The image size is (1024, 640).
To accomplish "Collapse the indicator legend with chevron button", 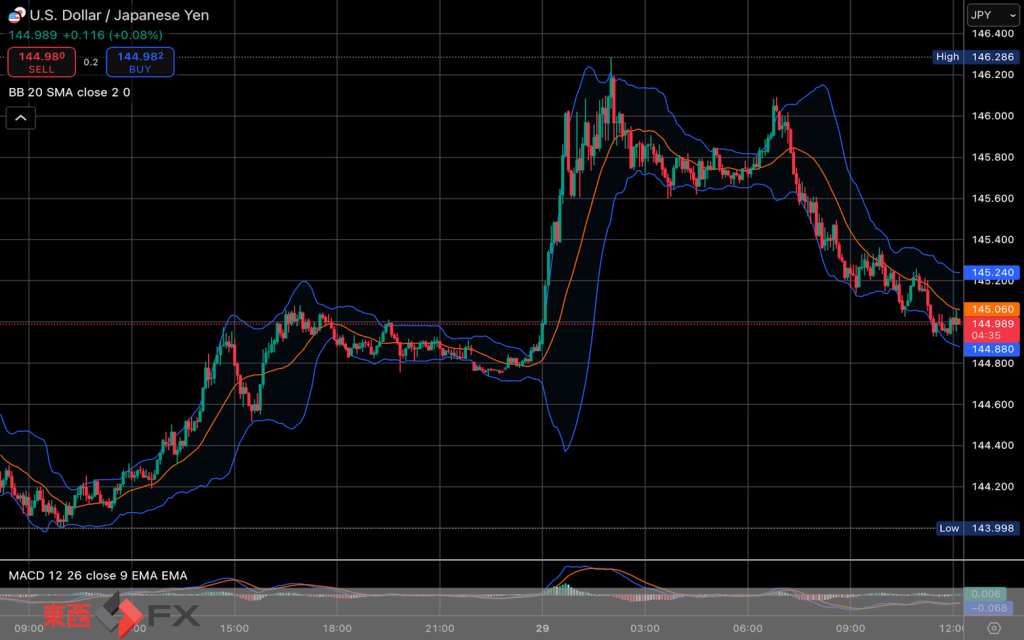I will [x=21, y=118].
